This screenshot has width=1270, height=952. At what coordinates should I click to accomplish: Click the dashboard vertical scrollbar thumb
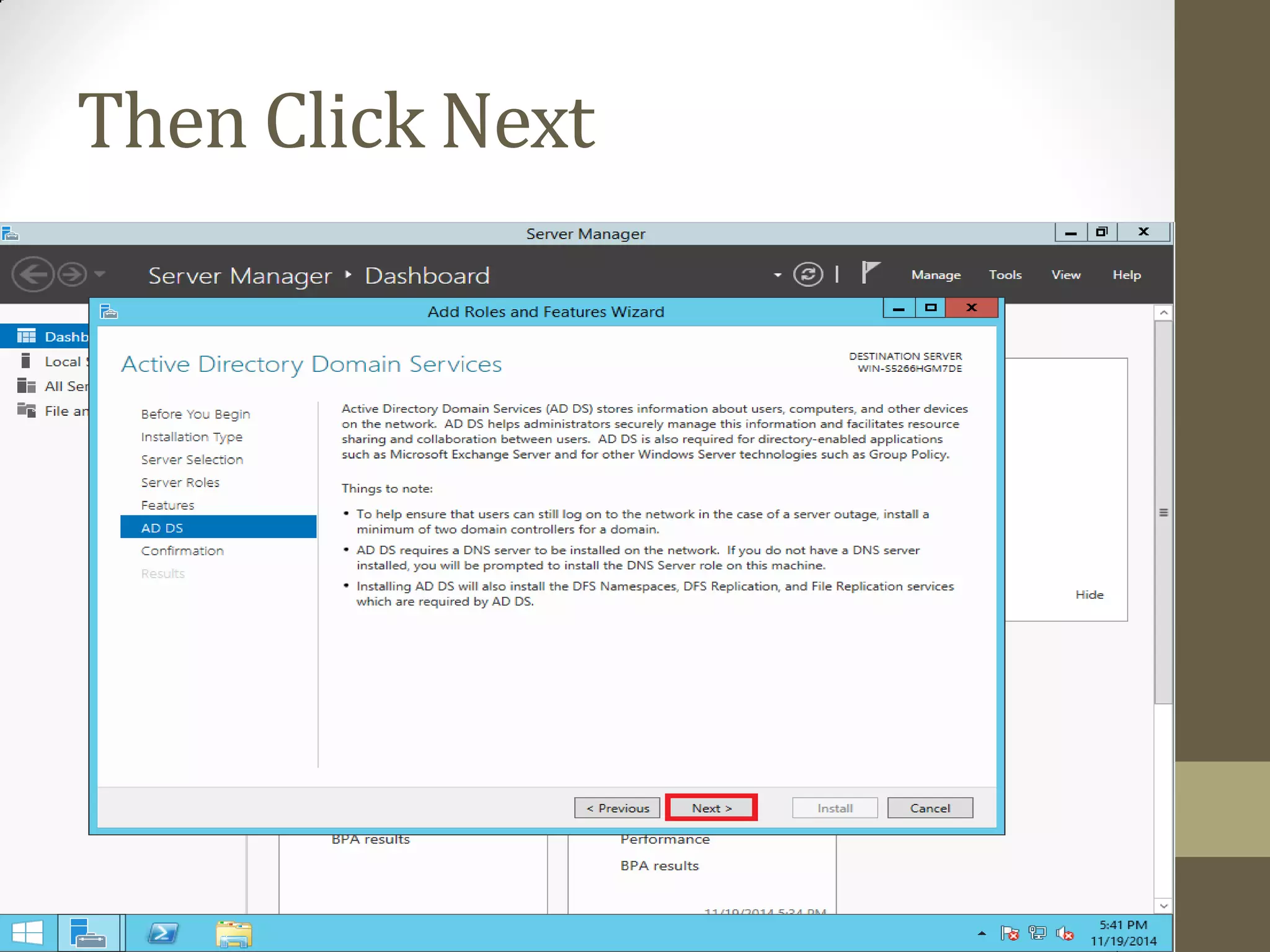[1163, 512]
